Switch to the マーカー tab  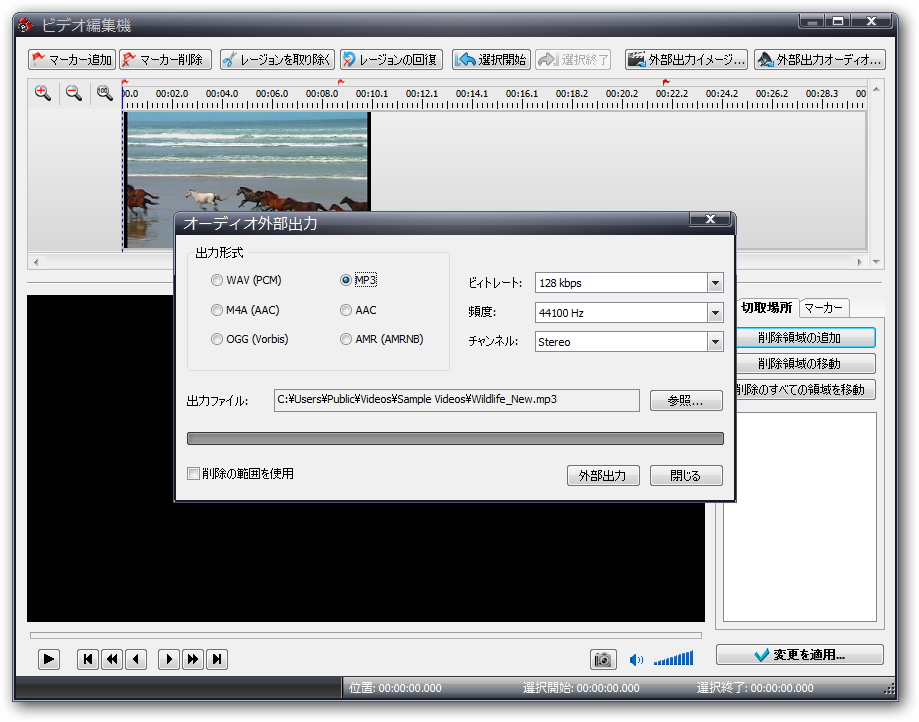[x=823, y=308]
